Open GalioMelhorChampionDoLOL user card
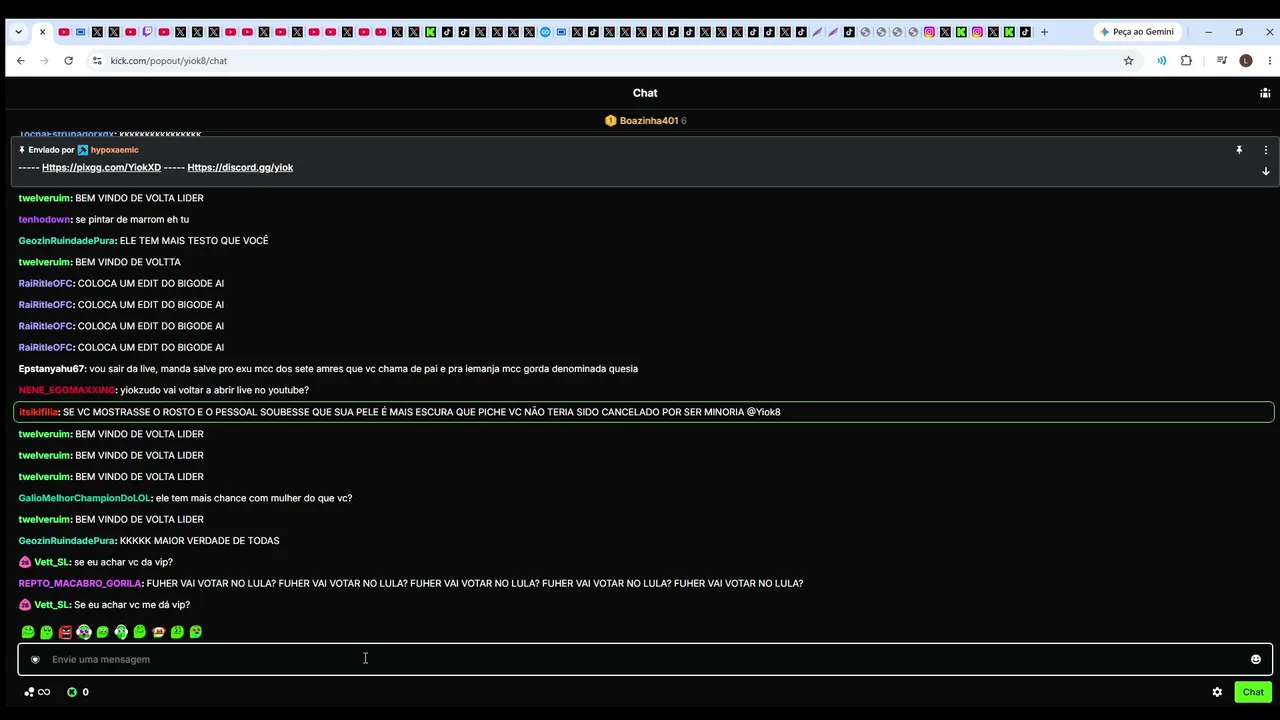1280x720 pixels. click(x=84, y=498)
